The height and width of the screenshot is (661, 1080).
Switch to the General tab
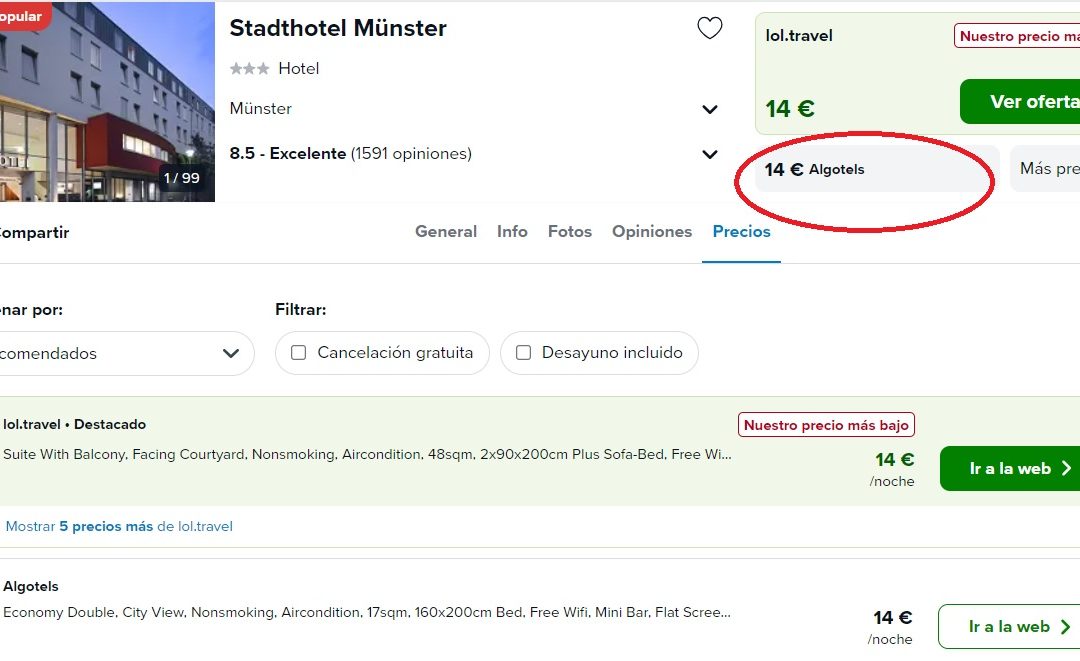point(446,231)
